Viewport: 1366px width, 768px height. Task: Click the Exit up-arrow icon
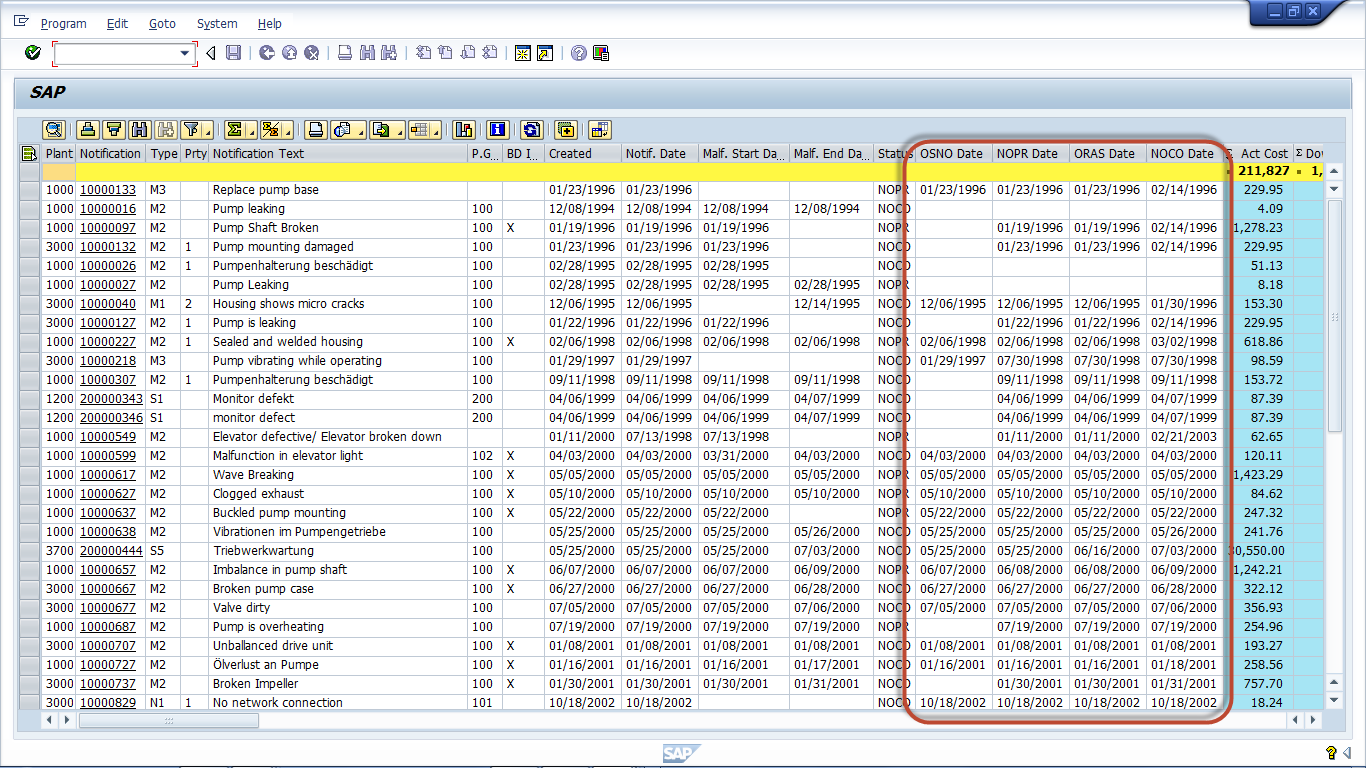pos(289,53)
